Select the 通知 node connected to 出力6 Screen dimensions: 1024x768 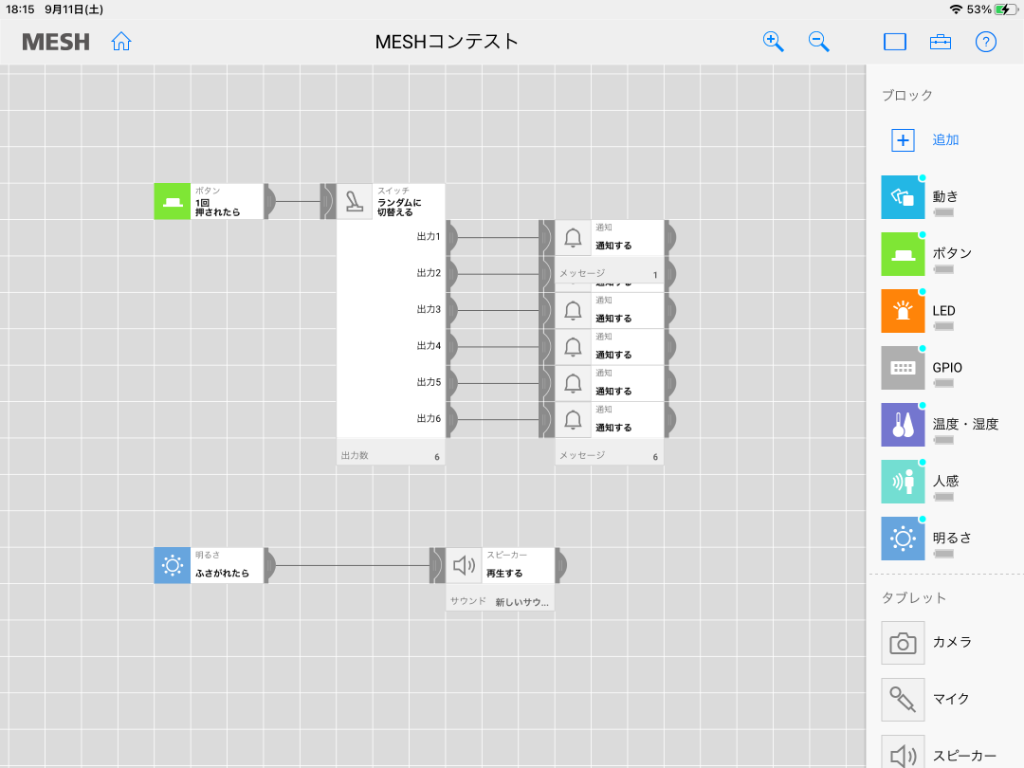point(609,419)
